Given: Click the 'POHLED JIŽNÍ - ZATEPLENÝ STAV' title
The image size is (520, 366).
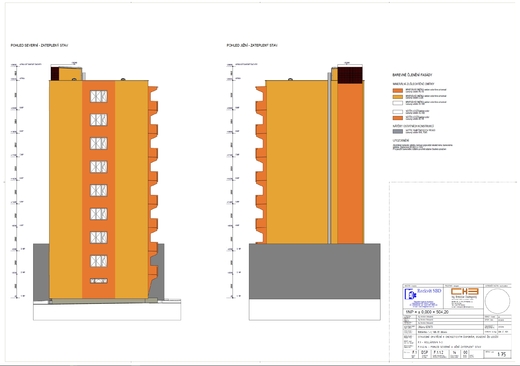Looking at the screenshot, I should [x=252, y=45].
